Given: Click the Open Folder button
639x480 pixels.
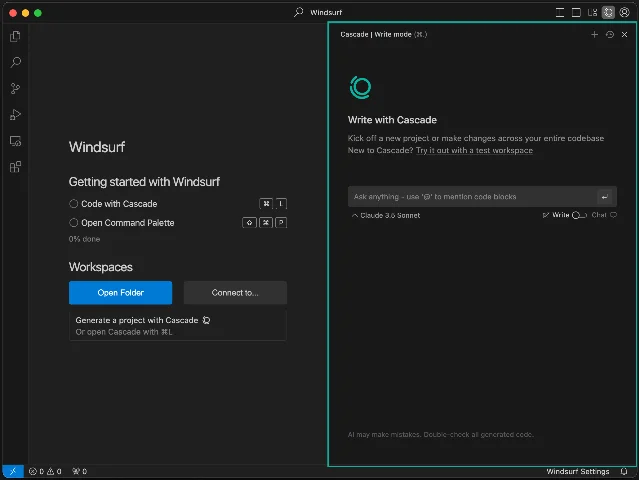Looking at the screenshot, I should (120, 293).
